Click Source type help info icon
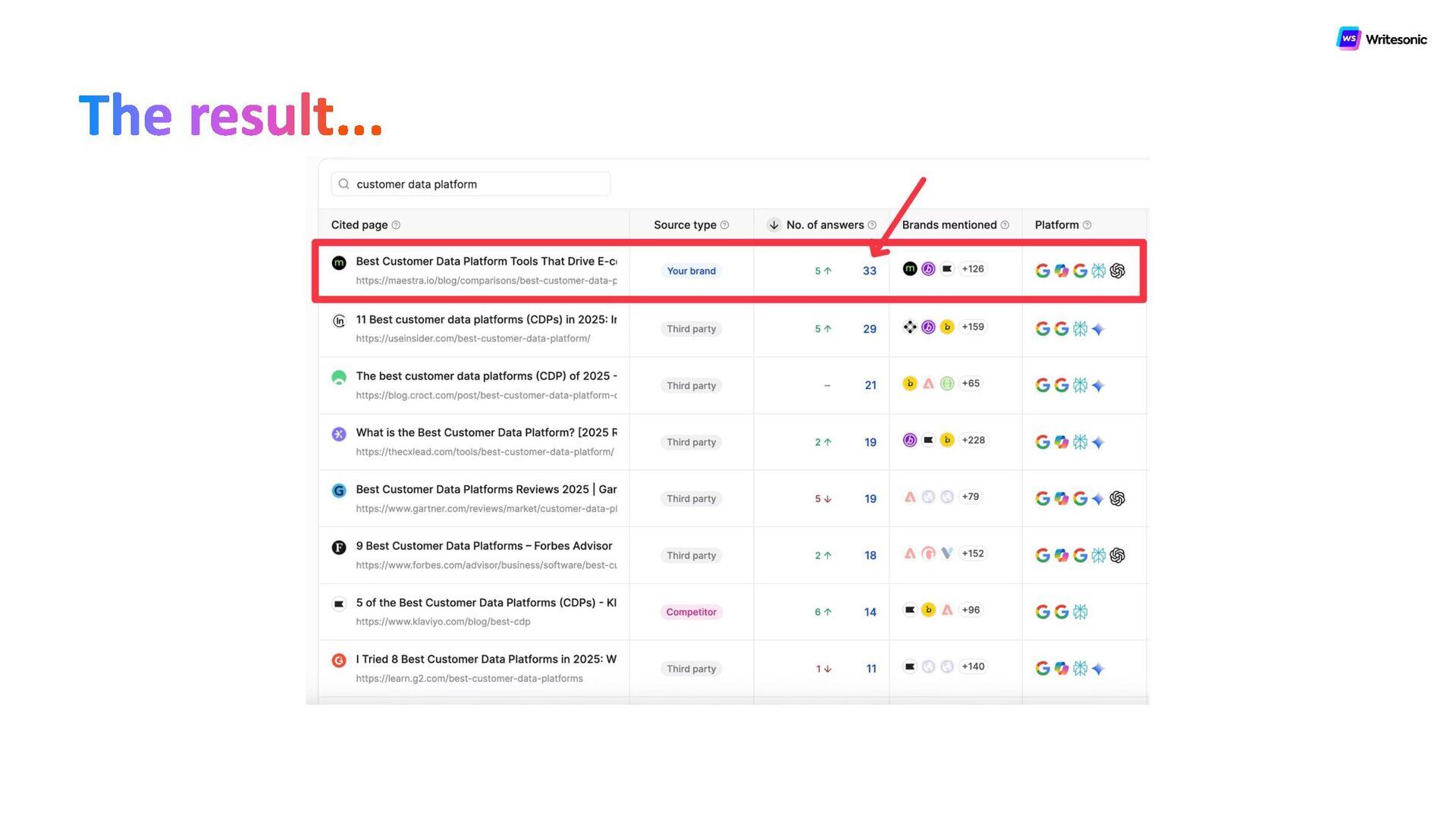 pyautogui.click(x=724, y=225)
